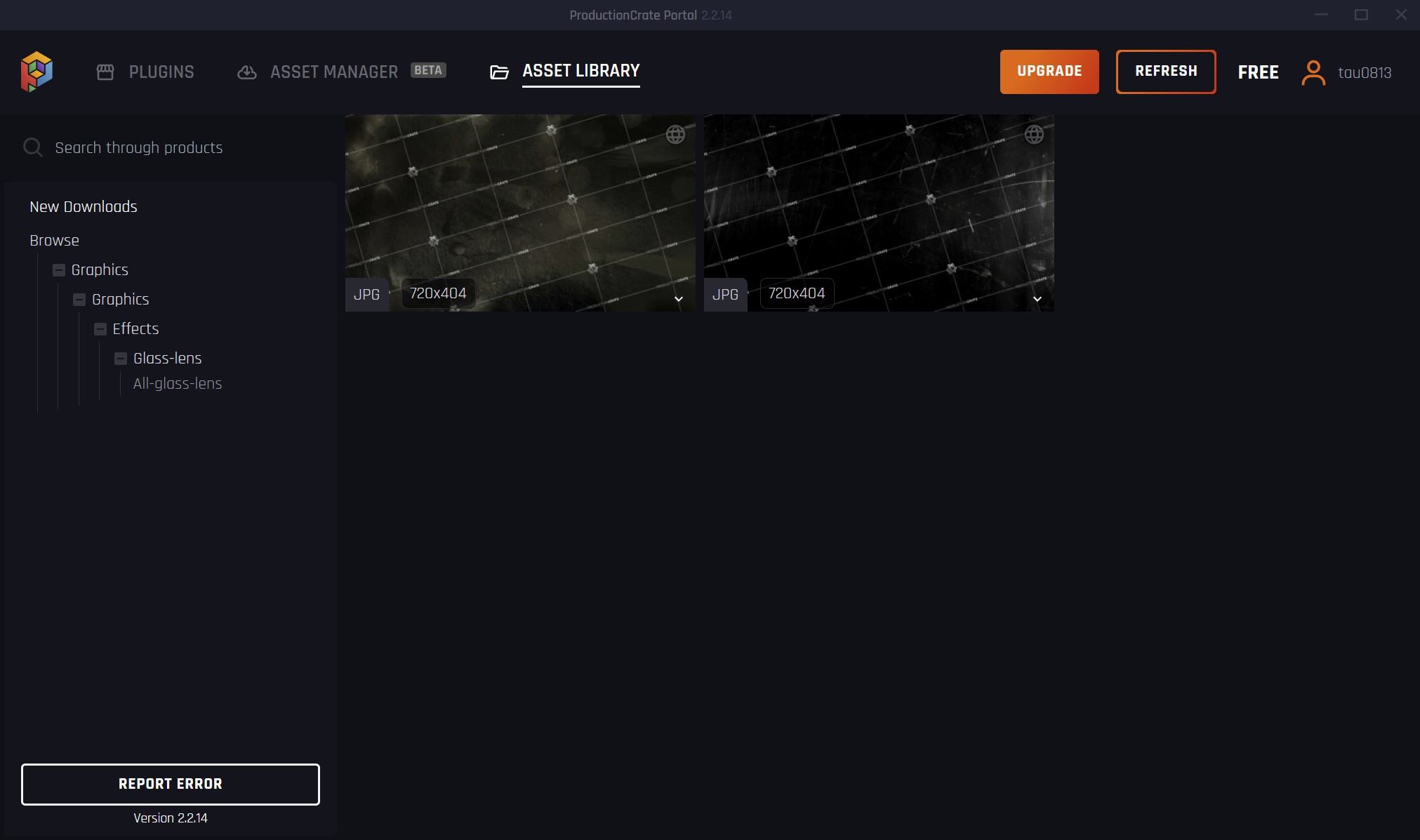Collapse the Graphics tree node
This screenshot has height=840, width=1420.
59,269
